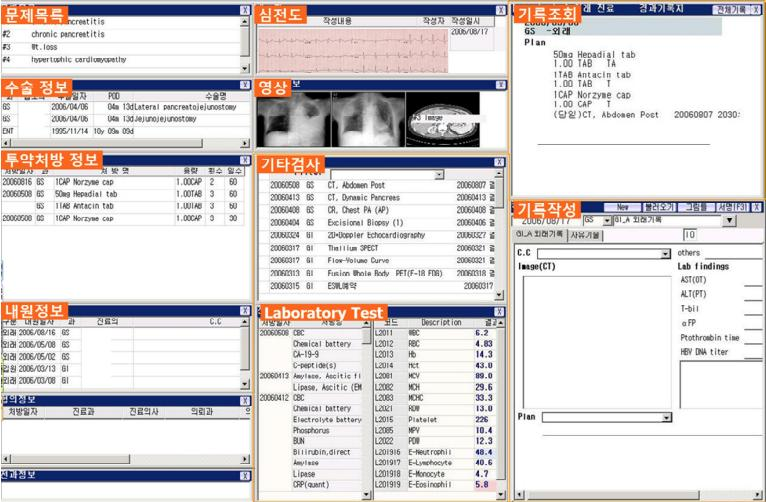Open the C.C dropdown list

(x=665, y=254)
